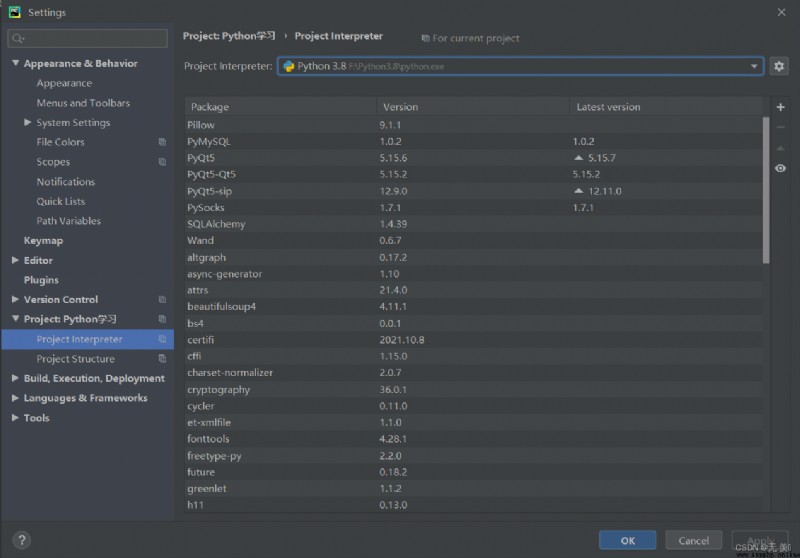Click the help question mark icon
The height and width of the screenshot is (558, 800).
tap(21, 540)
